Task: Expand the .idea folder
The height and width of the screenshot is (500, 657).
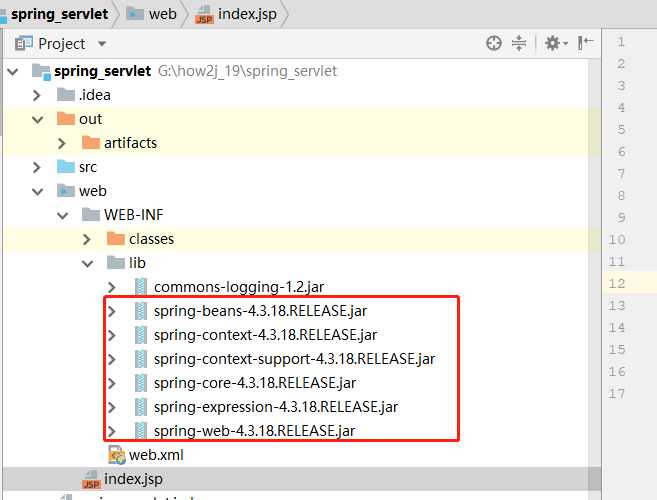Action: point(37,96)
